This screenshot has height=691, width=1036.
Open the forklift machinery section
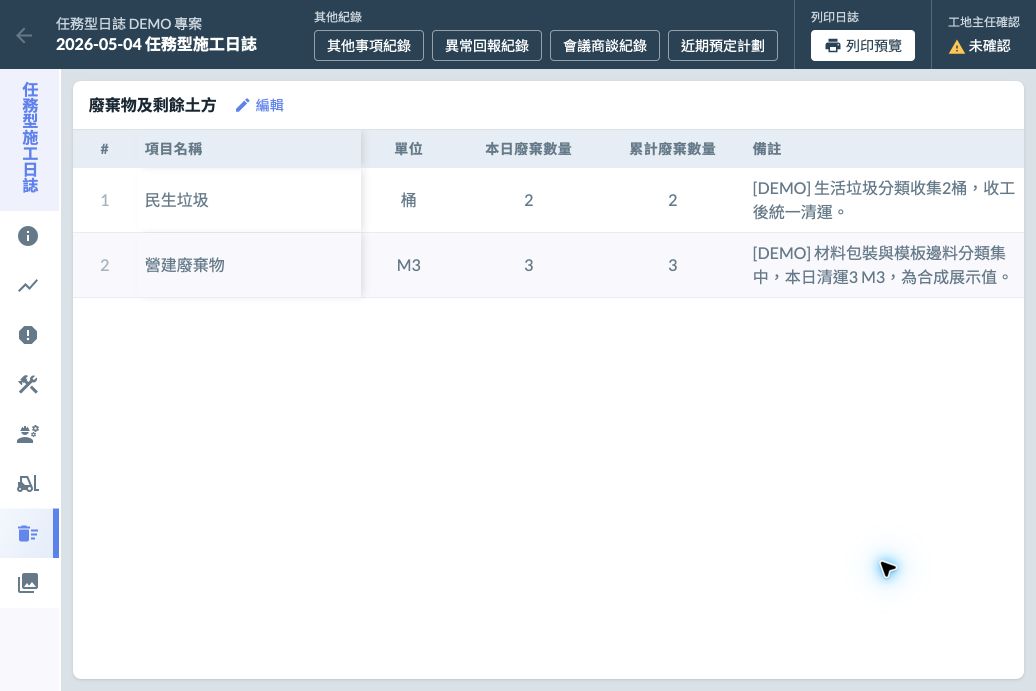tap(28, 484)
